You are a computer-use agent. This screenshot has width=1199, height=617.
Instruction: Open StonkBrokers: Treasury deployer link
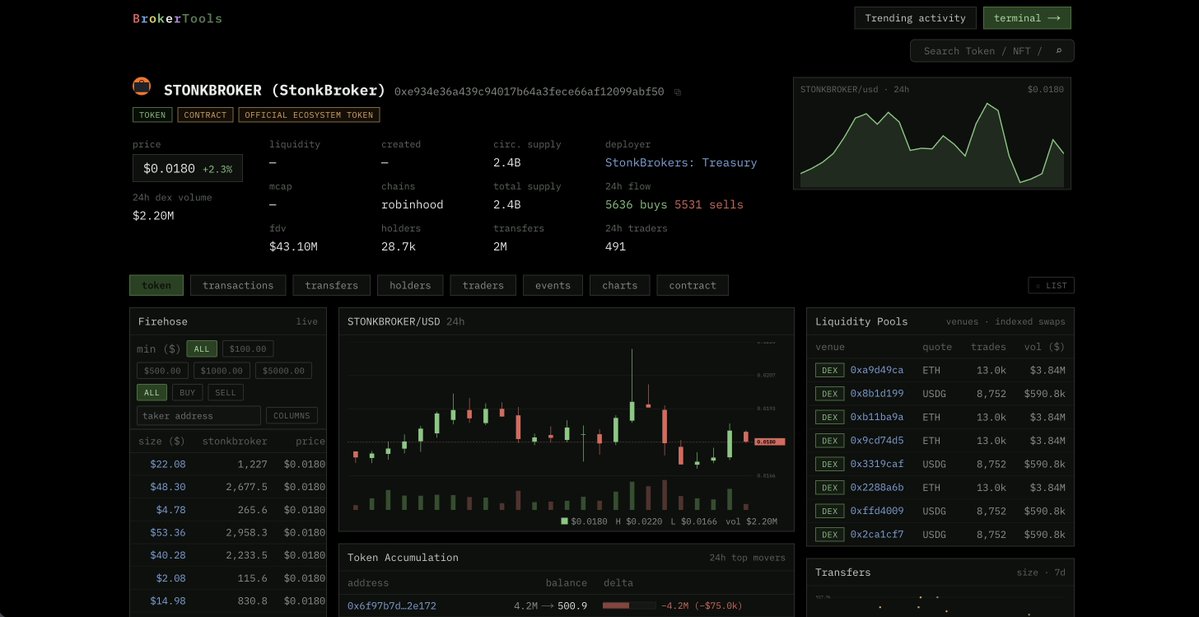pyautogui.click(x=681, y=163)
